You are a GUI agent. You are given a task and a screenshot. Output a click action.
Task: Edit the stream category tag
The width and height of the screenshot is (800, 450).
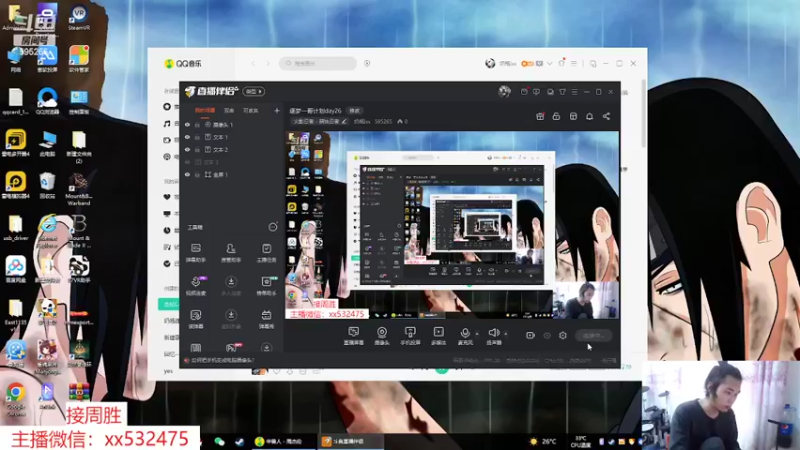click(x=319, y=121)
